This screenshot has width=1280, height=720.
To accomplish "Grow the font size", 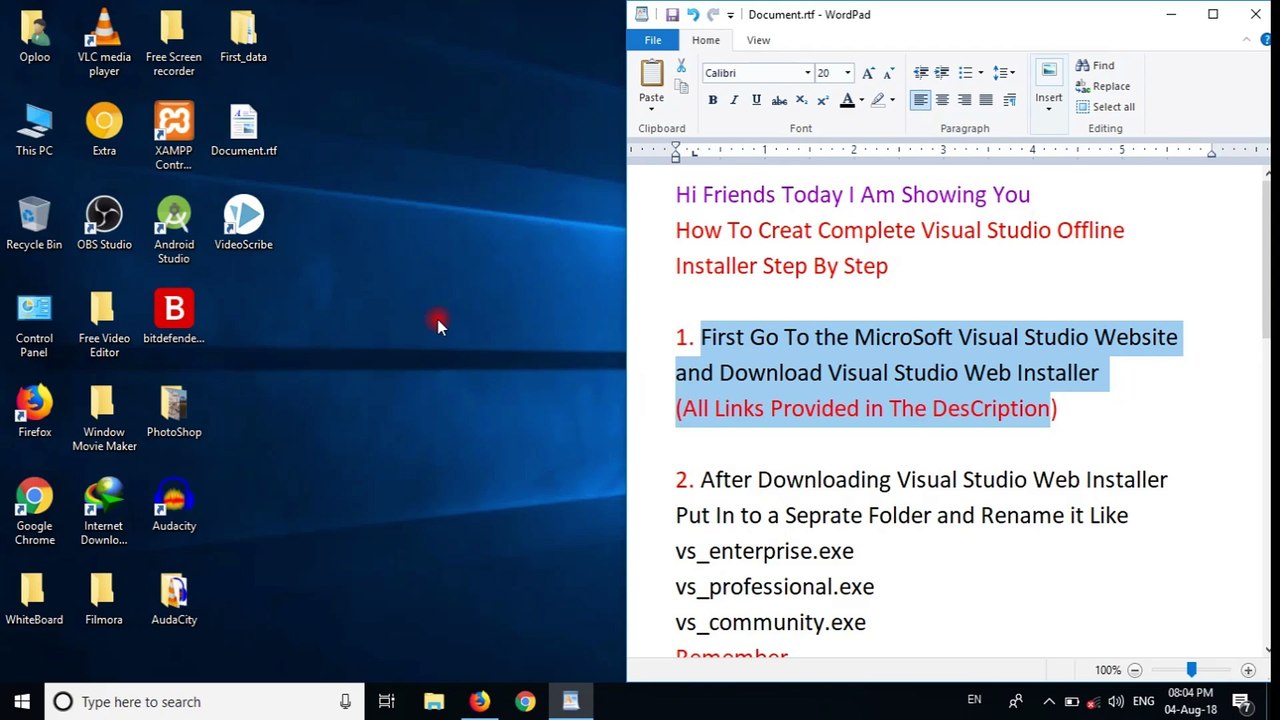I will pyautogui.click(x=868, y=73).
